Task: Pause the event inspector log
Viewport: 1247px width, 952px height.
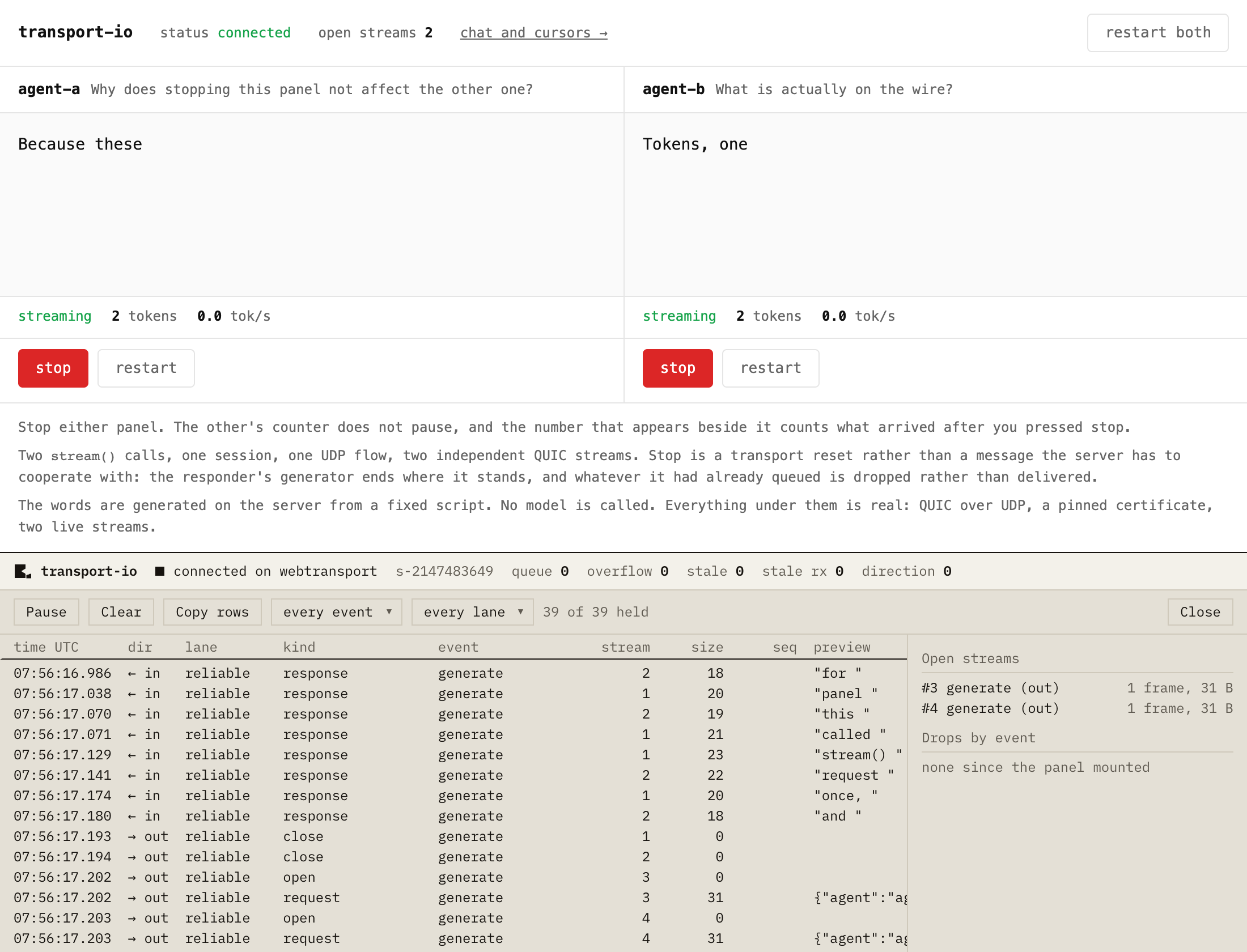Action: pos(46,612)
